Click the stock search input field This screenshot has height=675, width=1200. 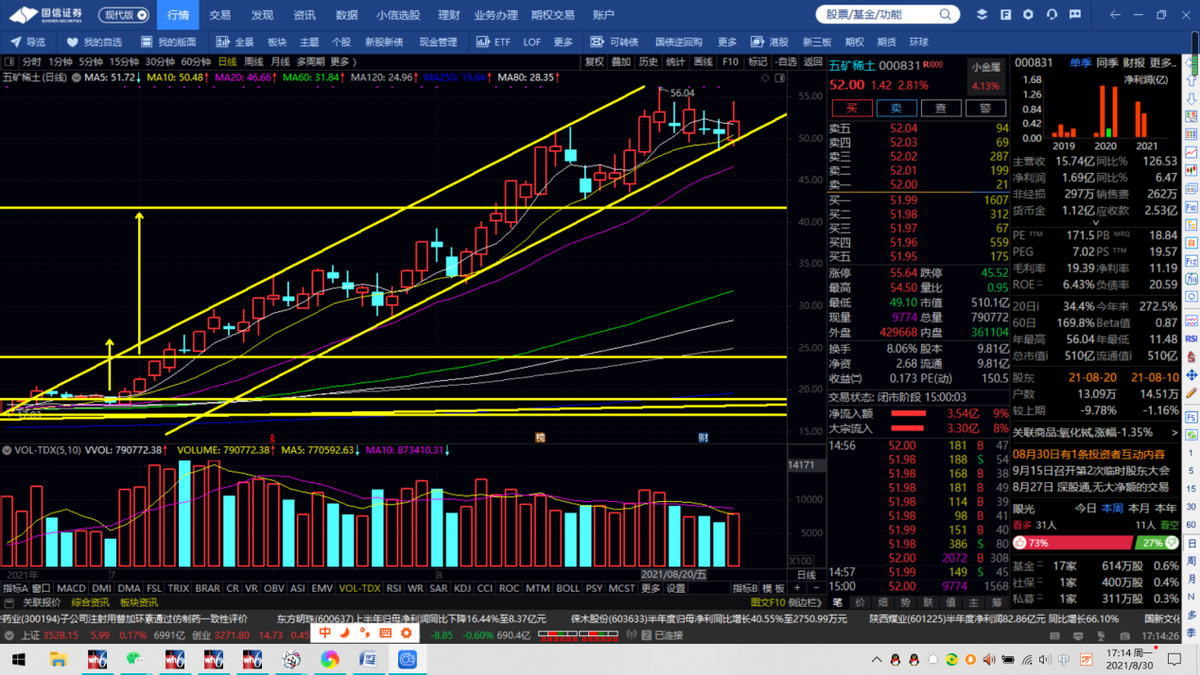pos(878,15)
